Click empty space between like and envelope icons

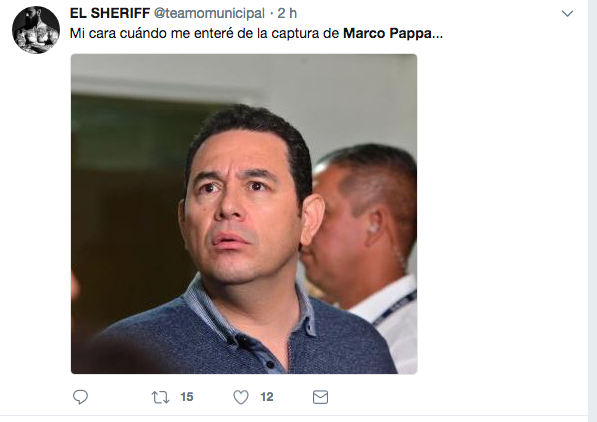pos(293,397)
